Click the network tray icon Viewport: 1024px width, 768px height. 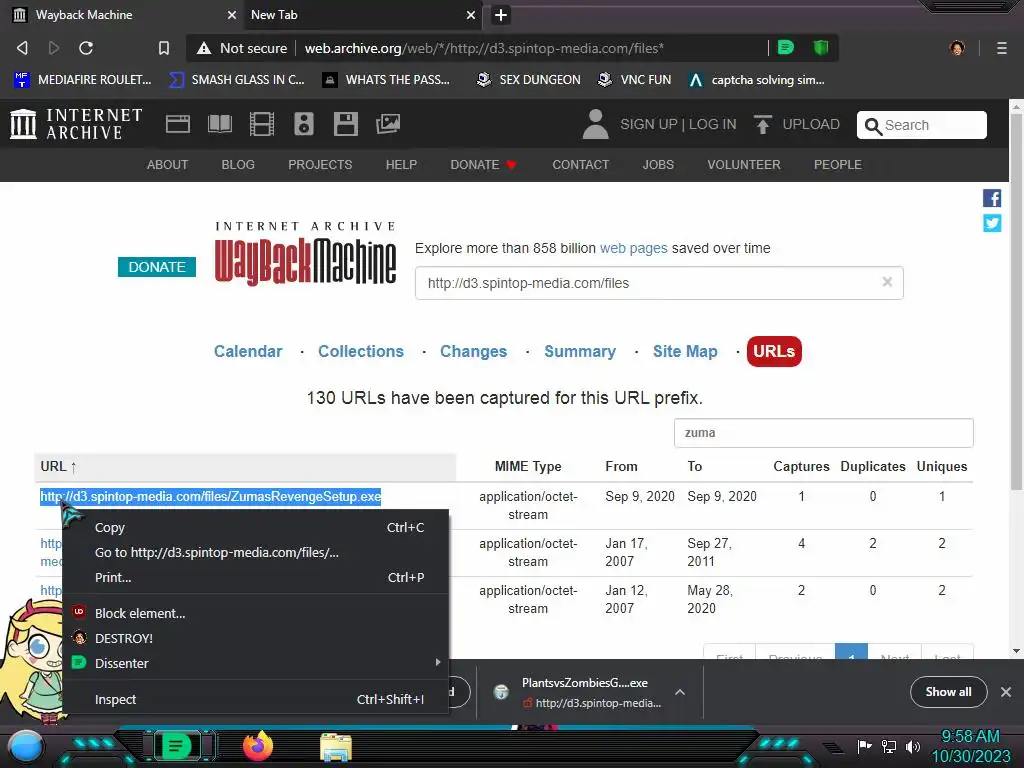tap(888, 746)
